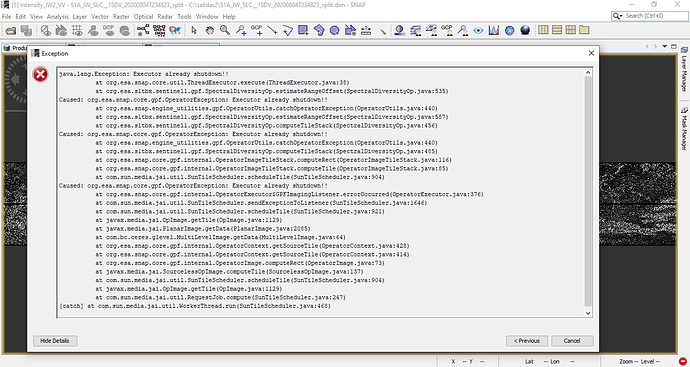Click the Previous button
This screenshot has width=690, height=367.
pyautogui.click(x=527, y=341)
